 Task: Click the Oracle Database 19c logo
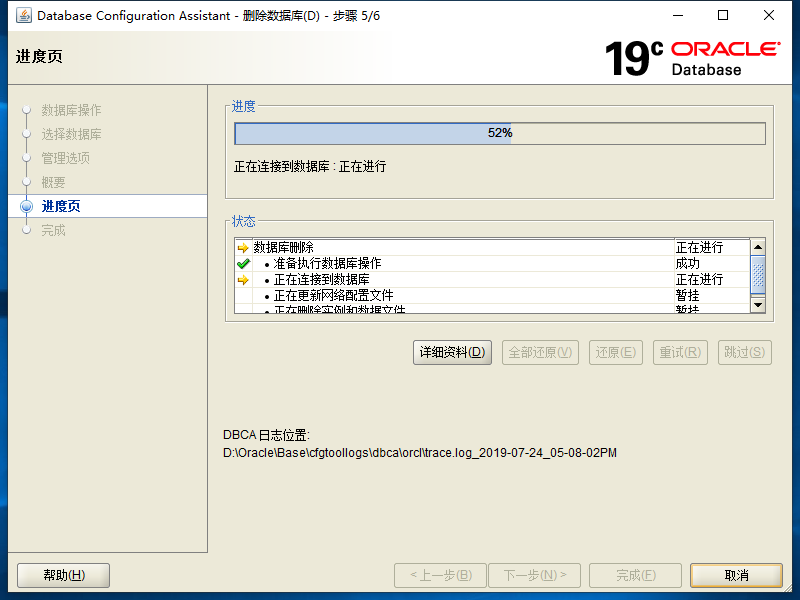(690, 55)
